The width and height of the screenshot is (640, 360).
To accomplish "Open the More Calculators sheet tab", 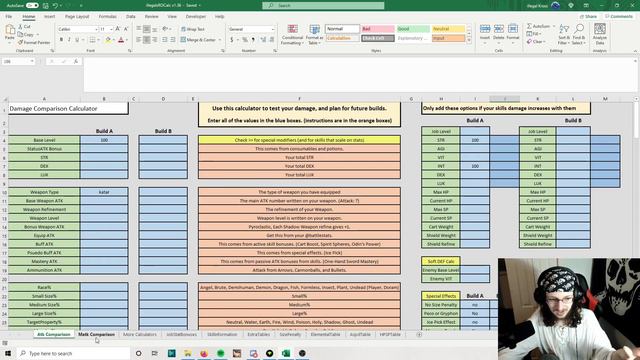I will 140,334.
